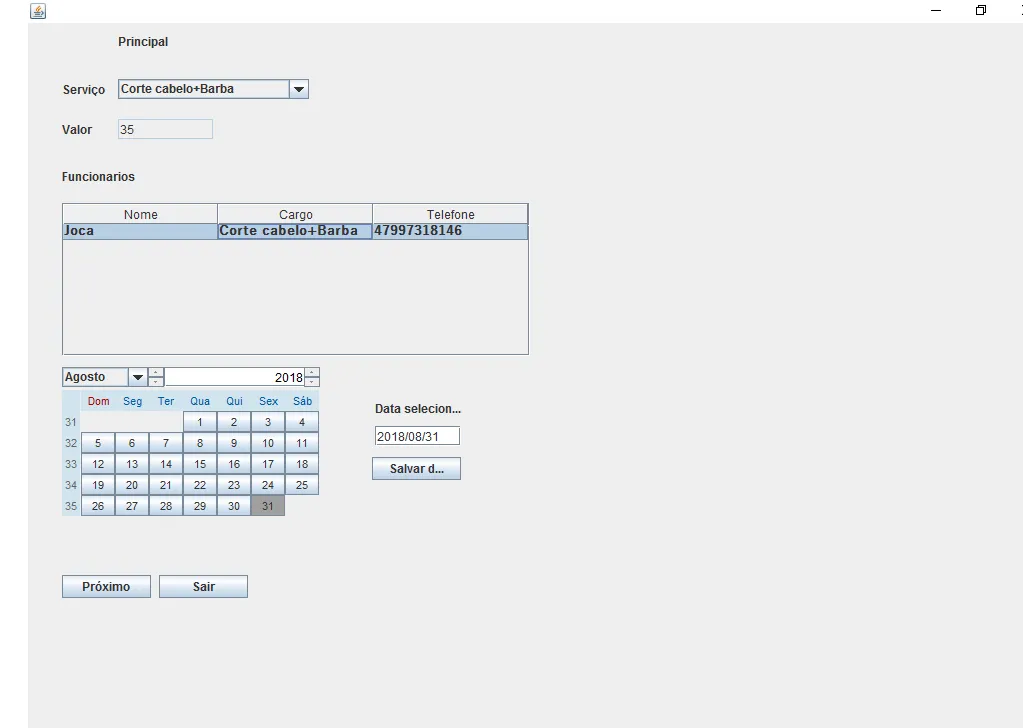
Task: Pick day 1 in the calendar
Action: tap(200, 422)
